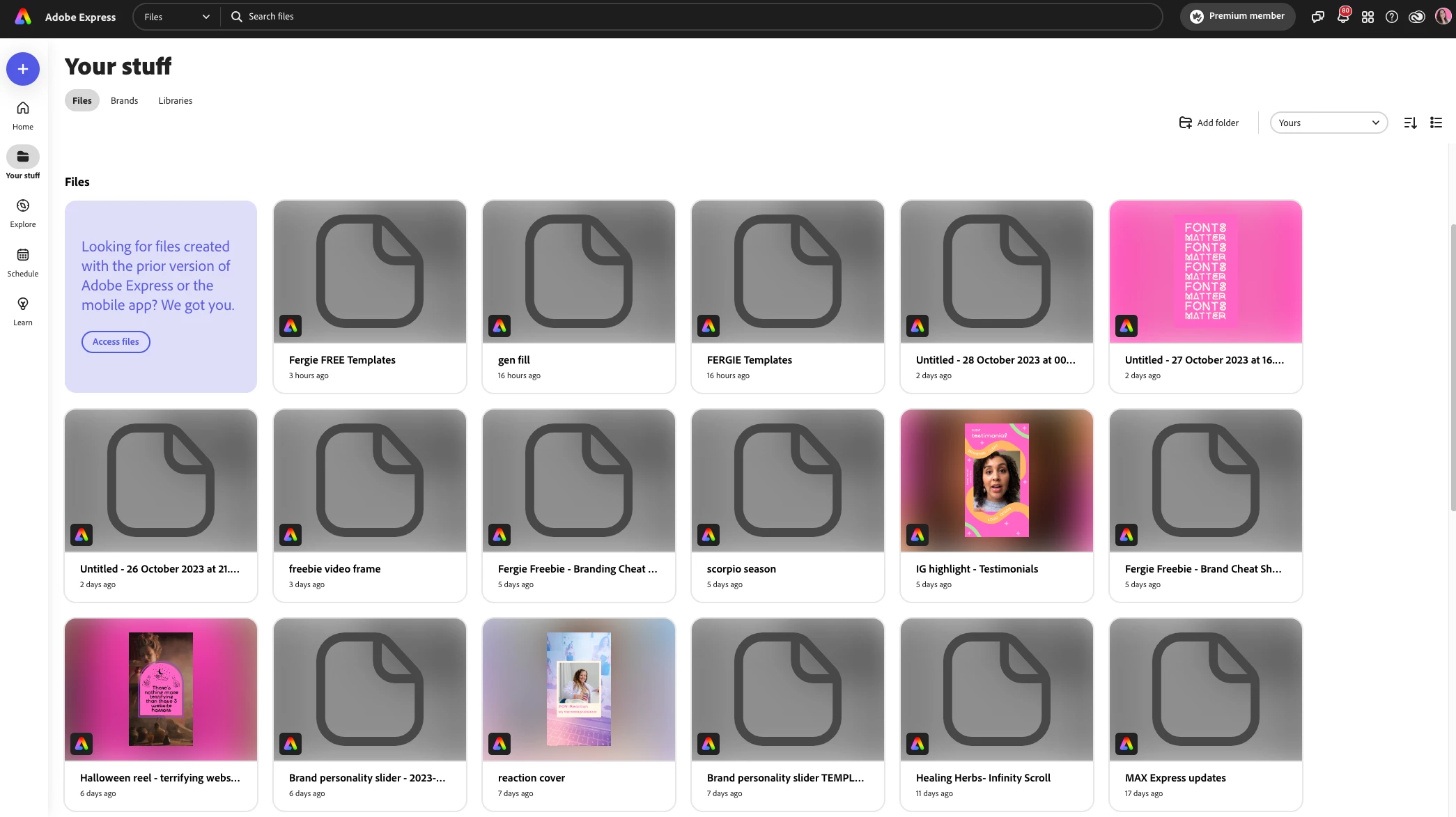
Task: Open the comments chat icon
Action: (x=1317, y=17)
